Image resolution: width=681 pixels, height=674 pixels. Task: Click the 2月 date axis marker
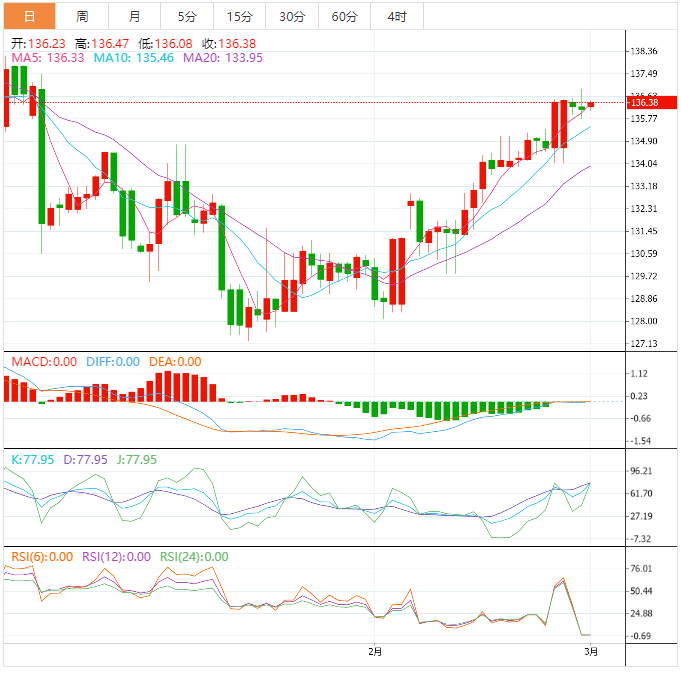[x=375, y=652]
